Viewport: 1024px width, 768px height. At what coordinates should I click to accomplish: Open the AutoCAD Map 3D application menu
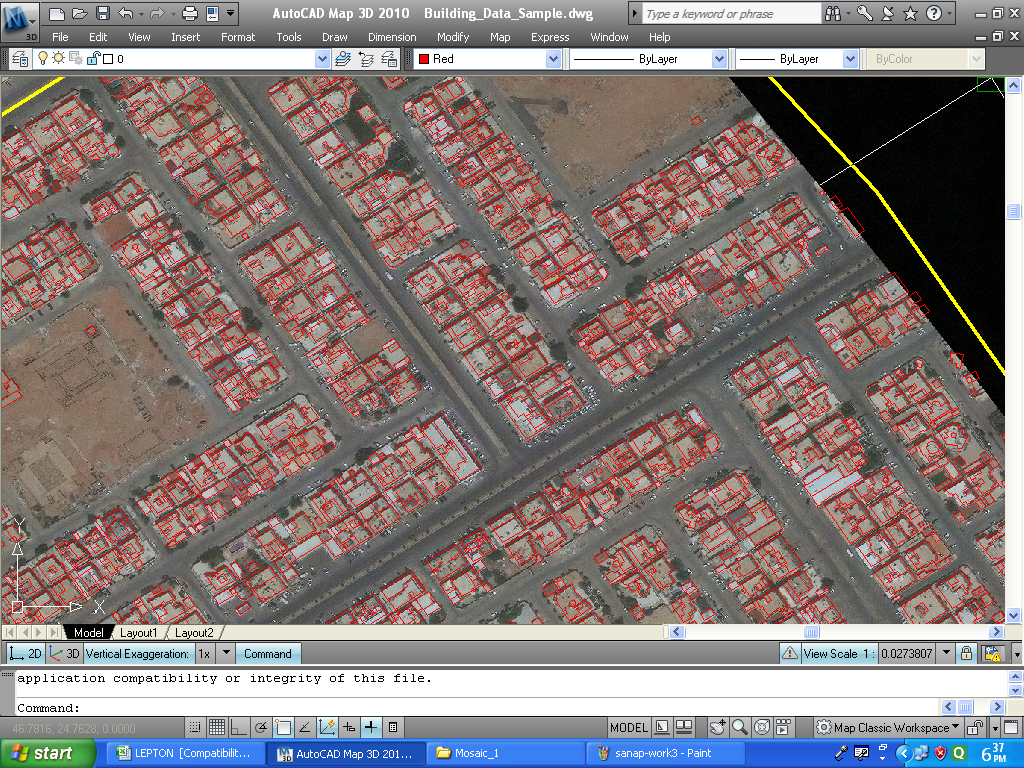20,21
